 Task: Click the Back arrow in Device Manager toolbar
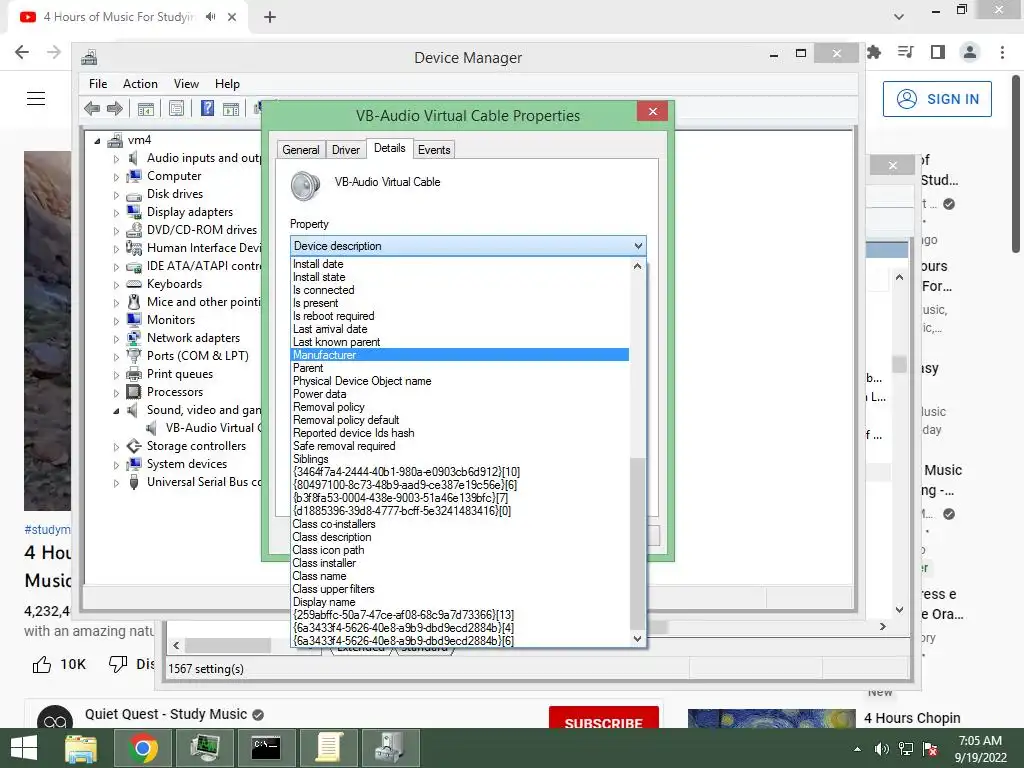(92, 108)
